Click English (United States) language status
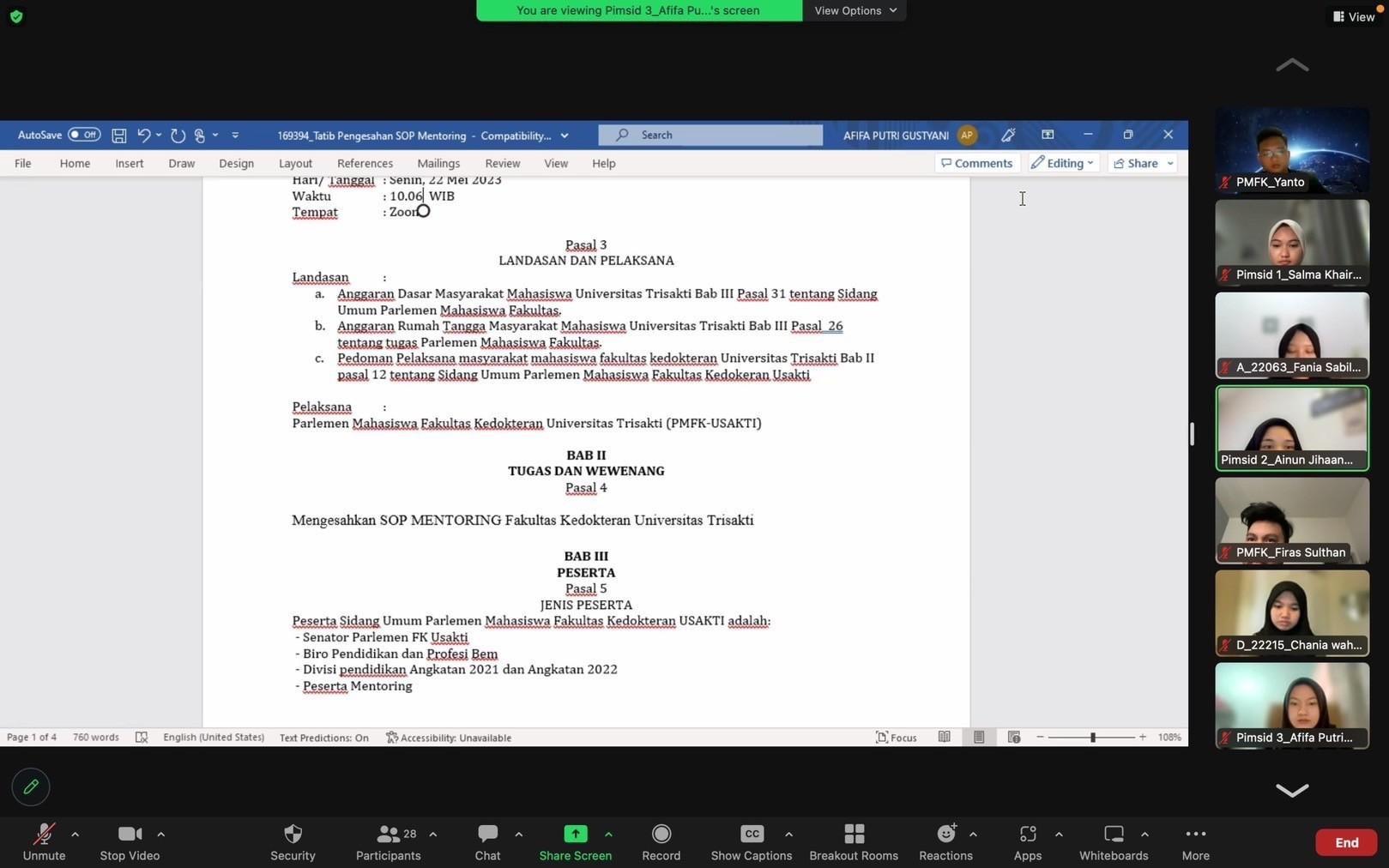This screenshot has width=1389, height=868. (214, 738)
